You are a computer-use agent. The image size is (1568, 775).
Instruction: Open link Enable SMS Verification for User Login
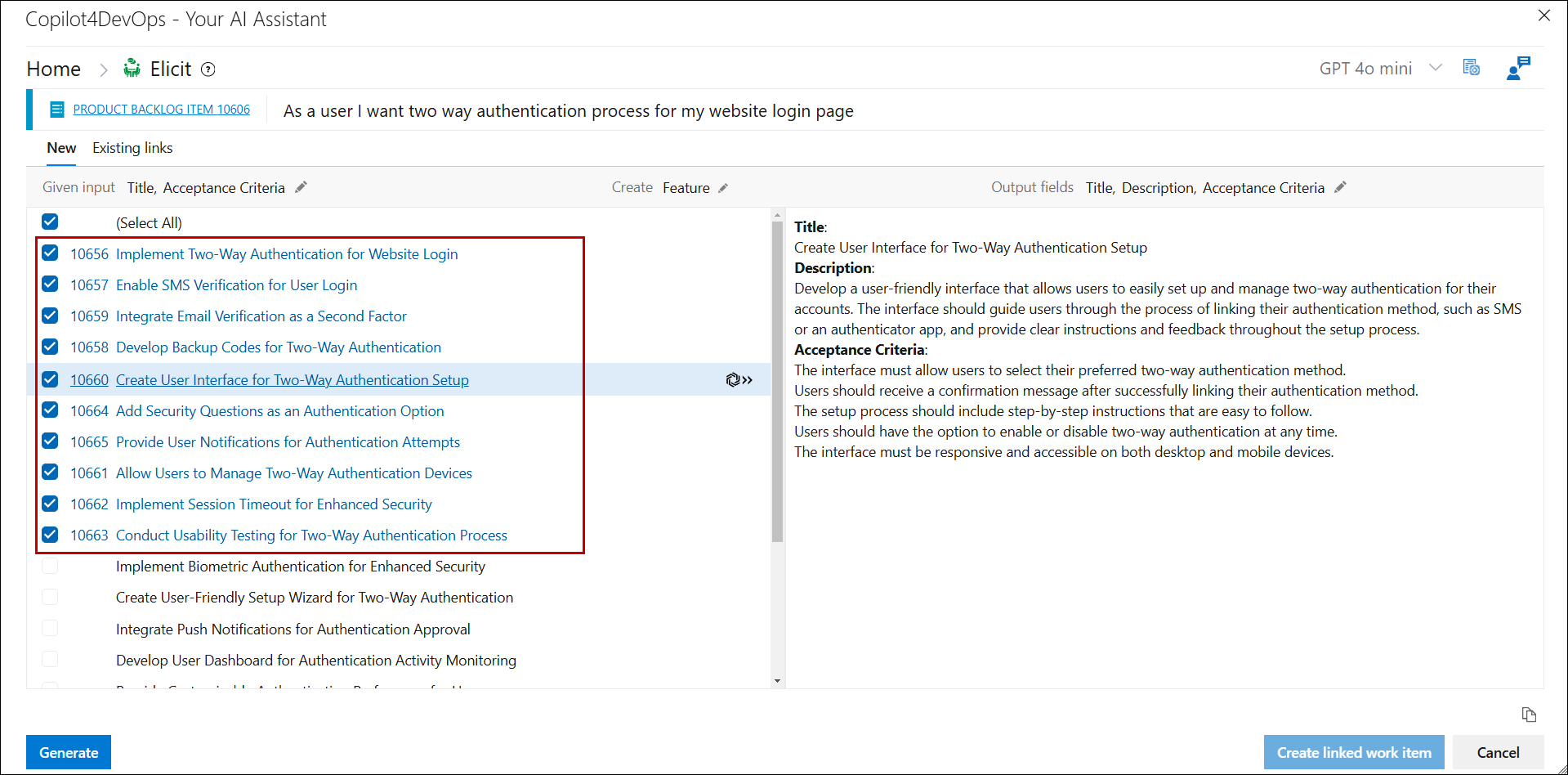click(x=237, y=285)
